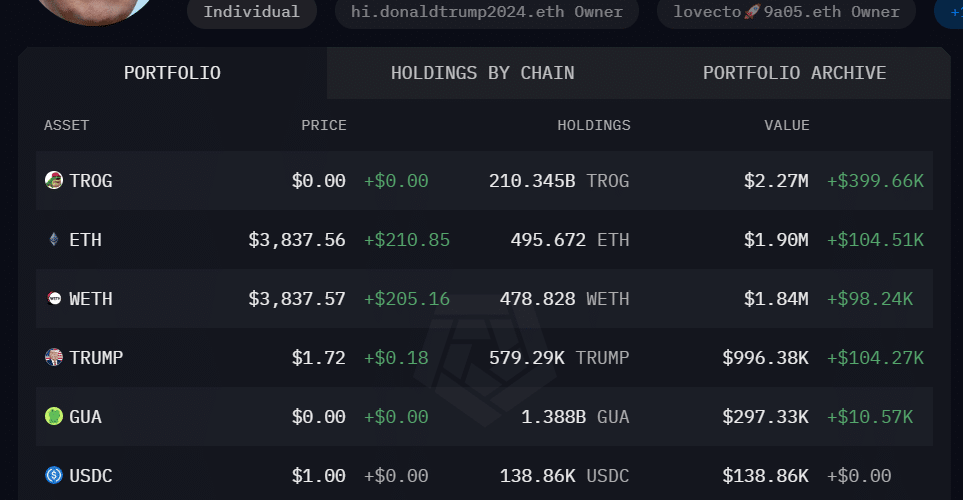Open the TRUMP asset name link
This screenshot has width=963, height=500.
96,357
